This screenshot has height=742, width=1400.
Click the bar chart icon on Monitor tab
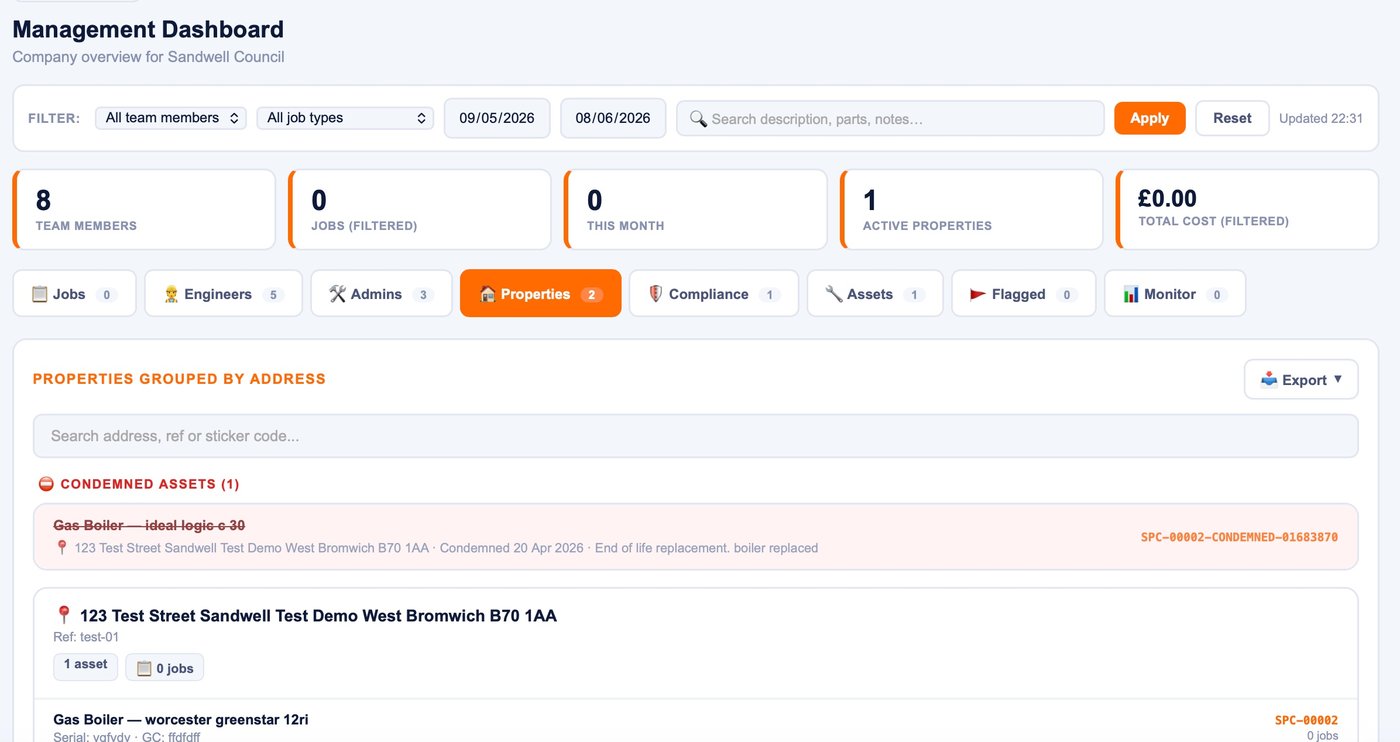1131,294
